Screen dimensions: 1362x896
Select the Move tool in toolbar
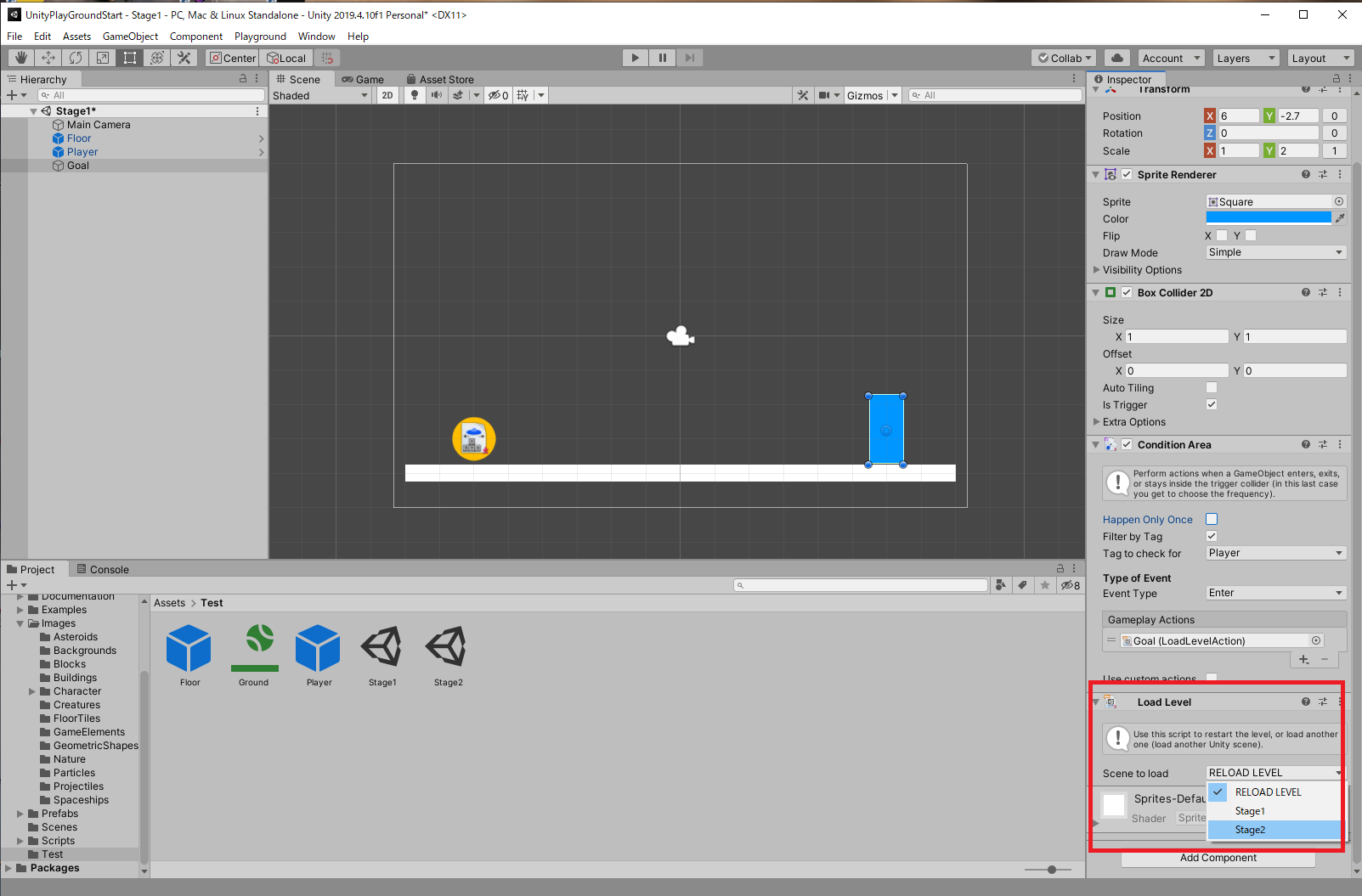[x=48, y=58]
